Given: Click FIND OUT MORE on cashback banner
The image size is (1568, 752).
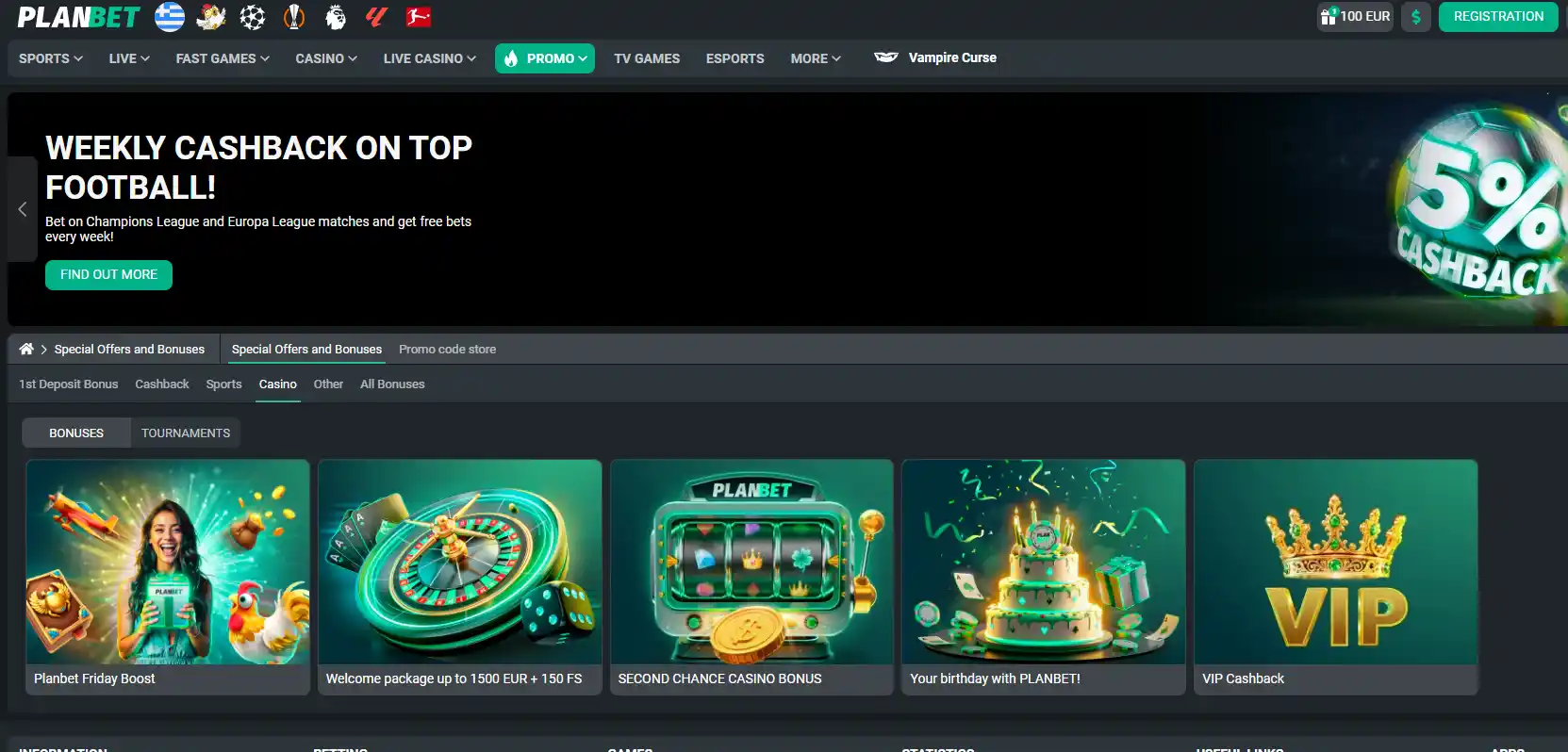Looking at the screenshot, I should 108,275.
